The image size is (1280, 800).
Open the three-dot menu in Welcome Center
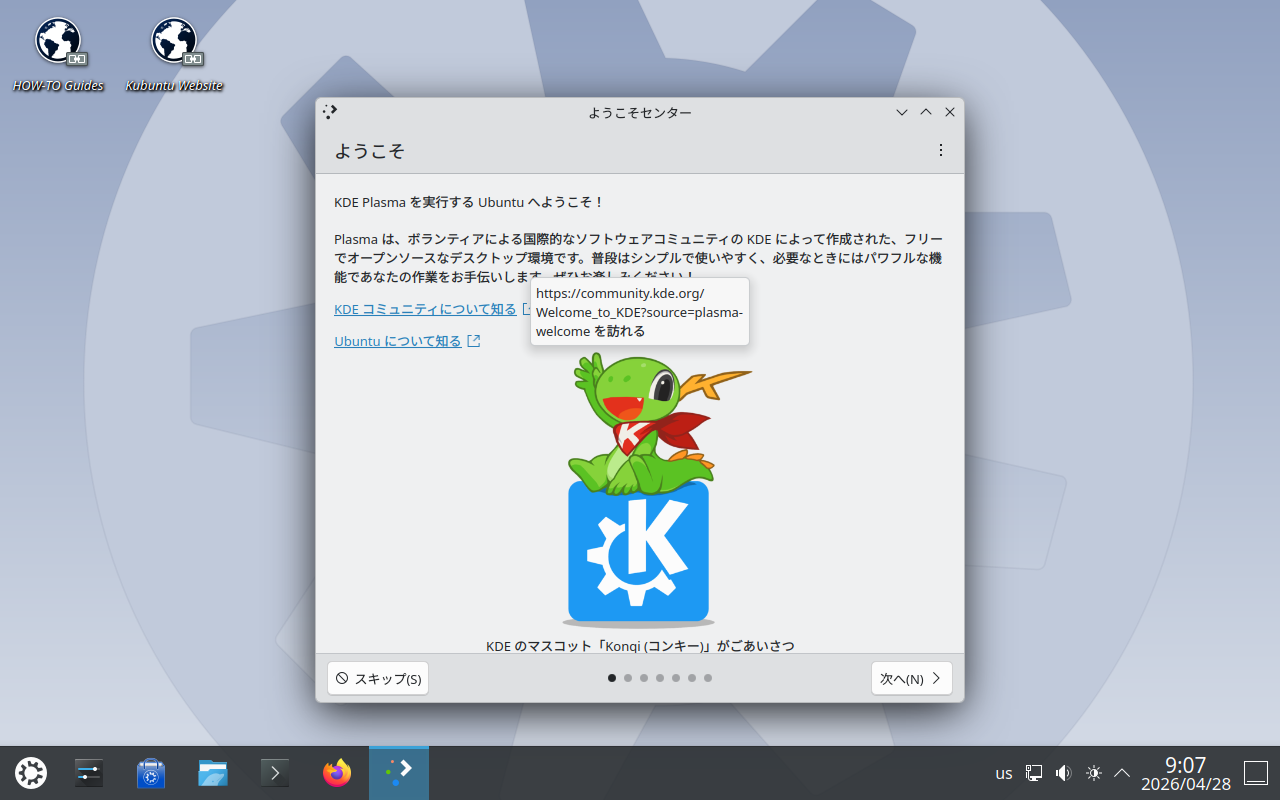point(941,150)
